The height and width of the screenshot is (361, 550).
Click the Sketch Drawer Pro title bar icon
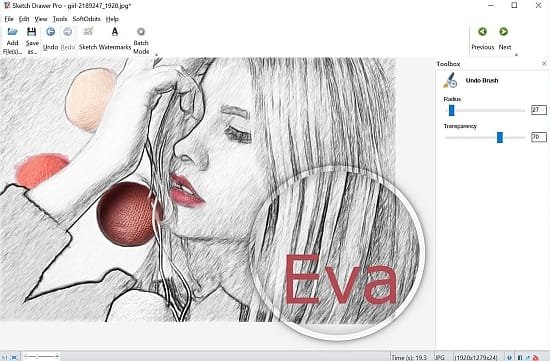[7, 5]
